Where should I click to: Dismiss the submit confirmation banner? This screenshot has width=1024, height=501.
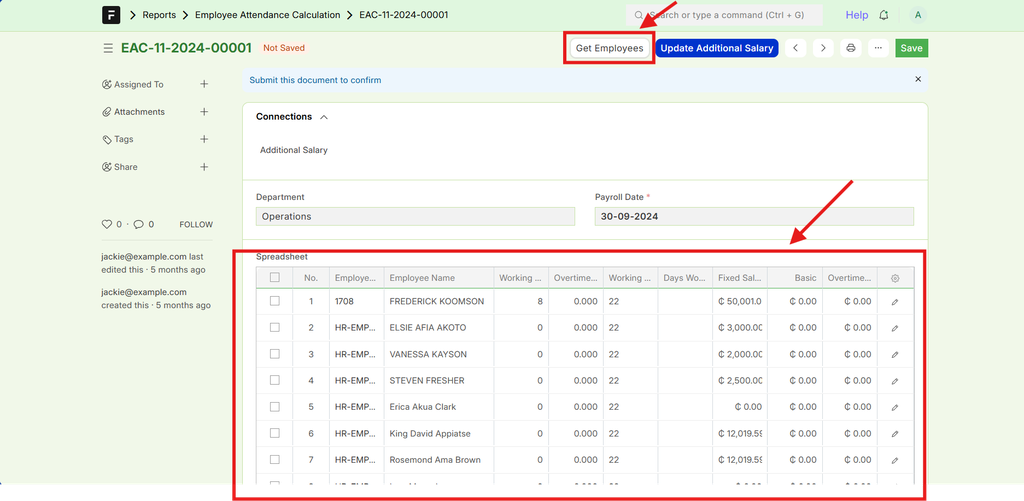click(918, 79)
